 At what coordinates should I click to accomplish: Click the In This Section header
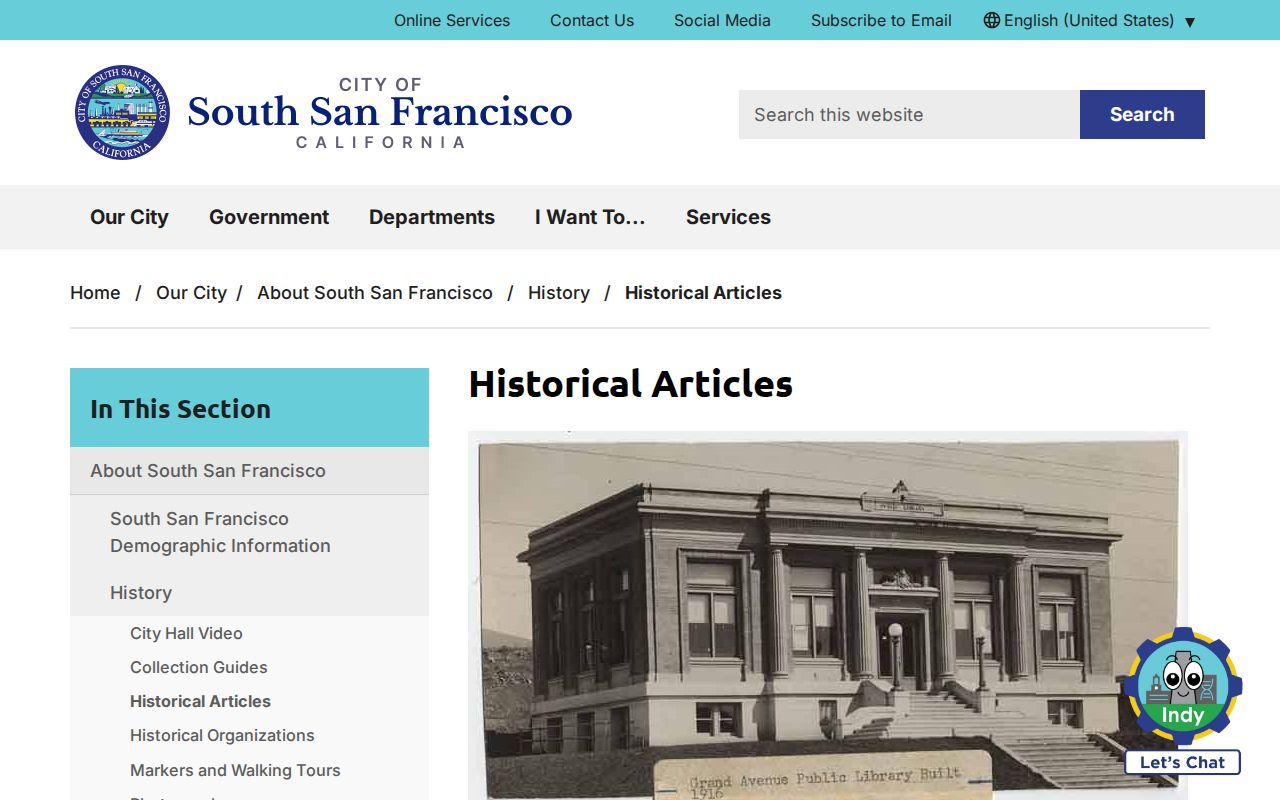click(249, 408)
